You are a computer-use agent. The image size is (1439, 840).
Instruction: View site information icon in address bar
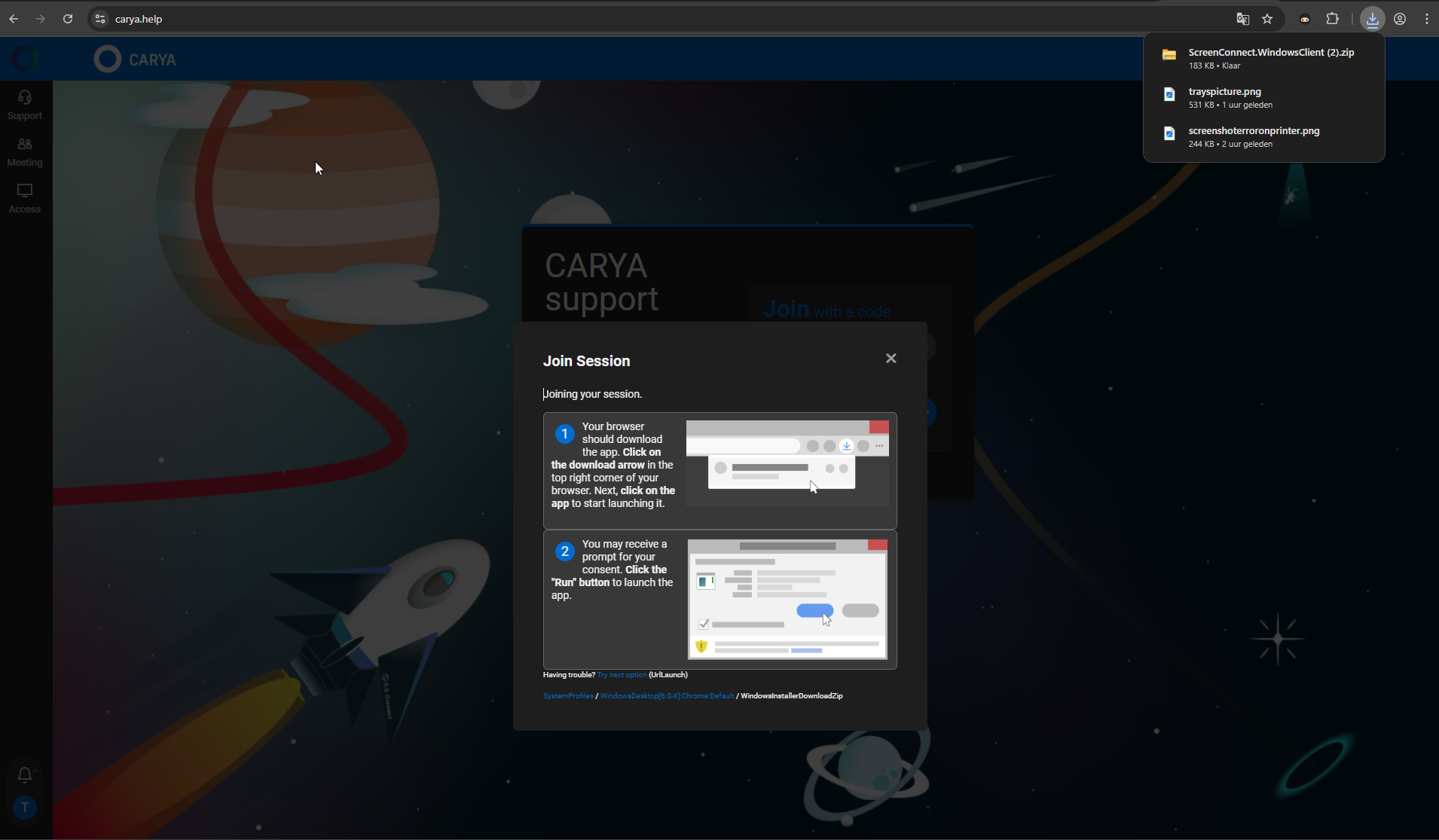pos(100,19)
